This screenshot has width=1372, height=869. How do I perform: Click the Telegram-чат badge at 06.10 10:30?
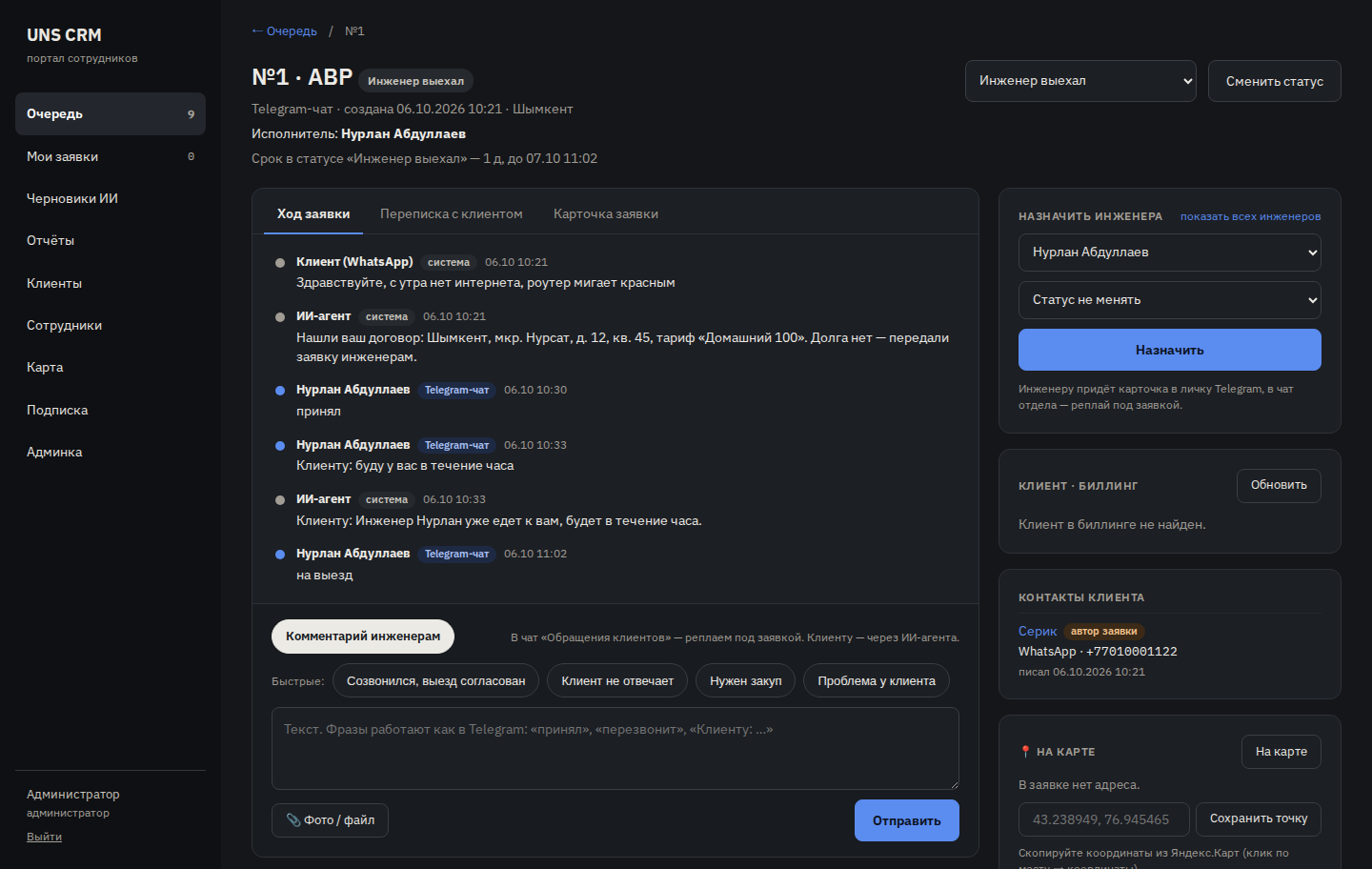click(457, 390)
